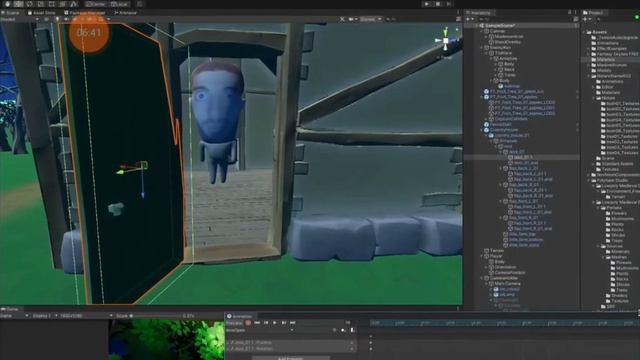Screen dimensions: 640x360
Task: Switch to the Scene tab
Action: point(11,13)
